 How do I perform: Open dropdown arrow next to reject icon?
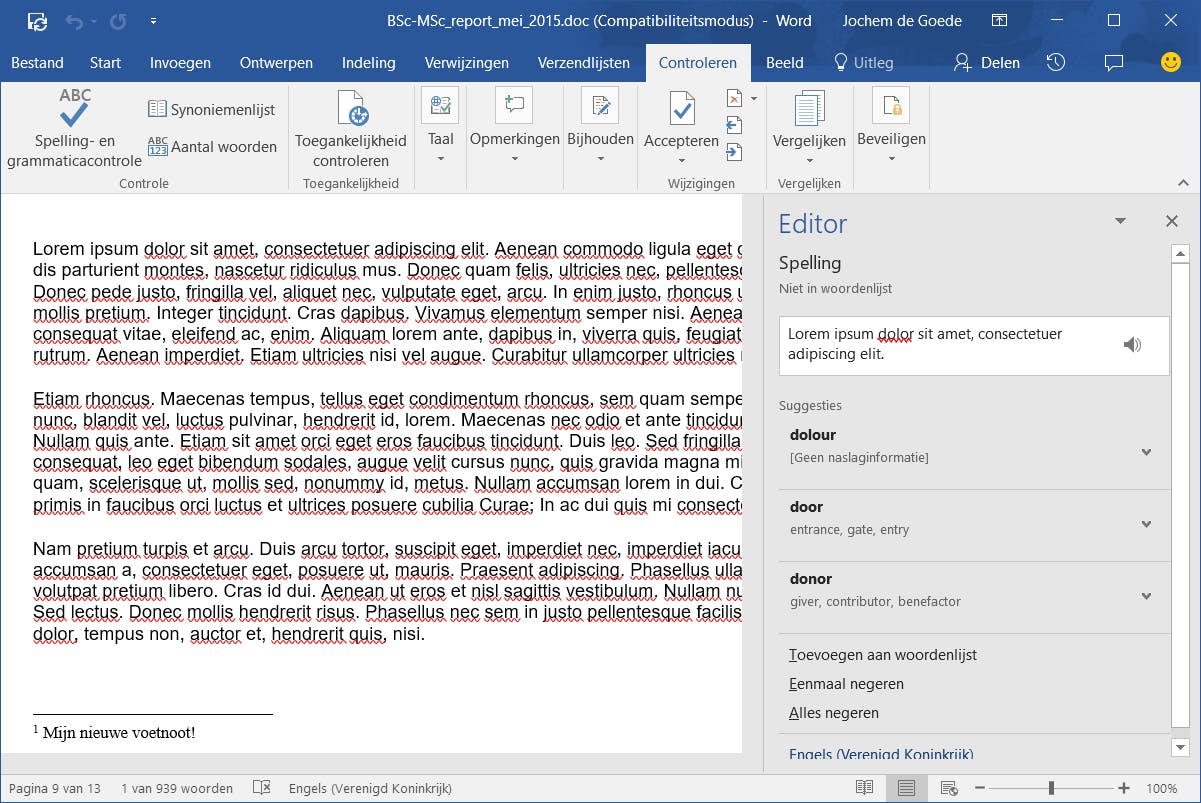(x=753, y=98)
